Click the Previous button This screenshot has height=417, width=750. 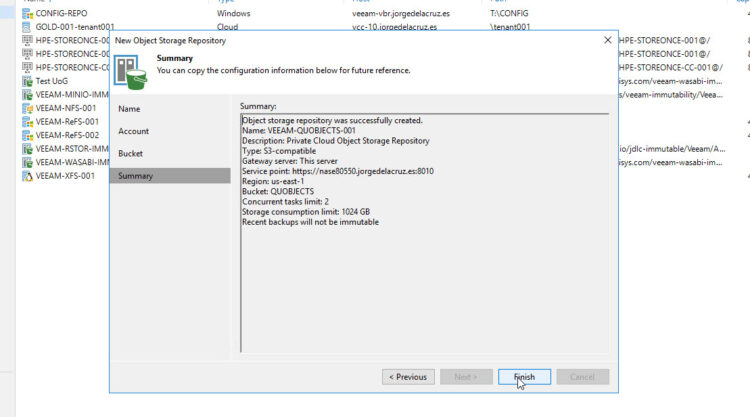click(x=408, y=377)
